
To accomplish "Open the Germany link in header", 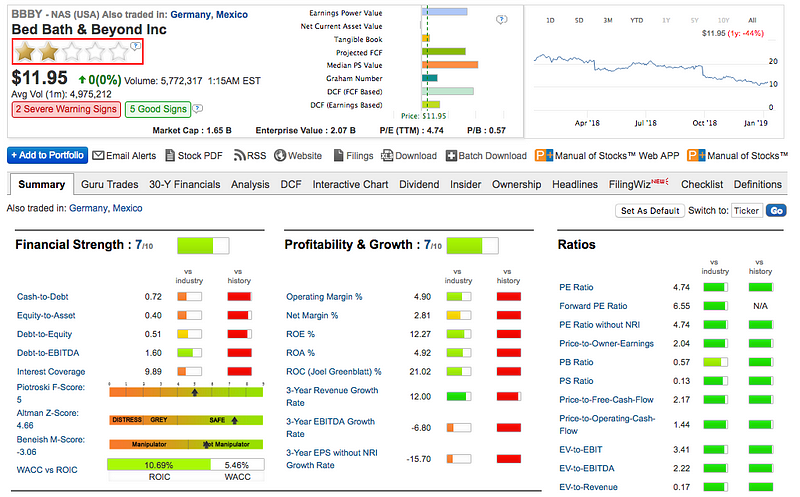I will click(190, 15).
